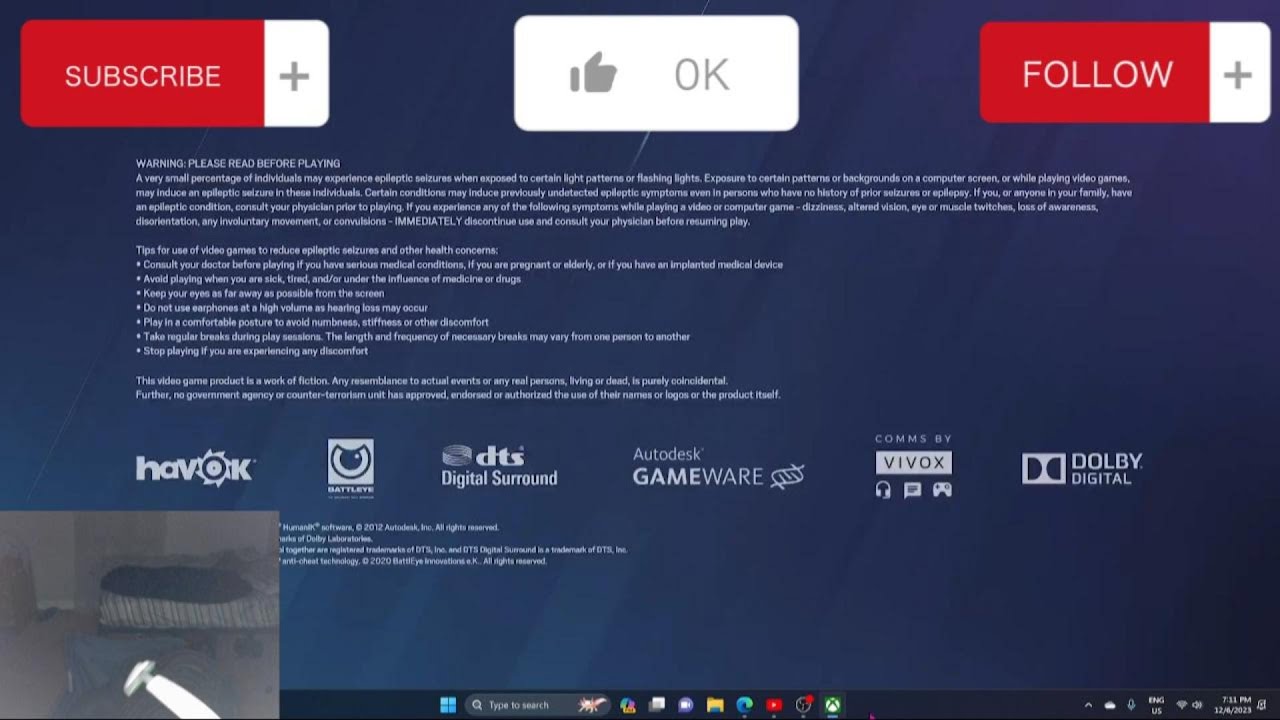Image resolution: width=1280 pixels, height=720 pixels.
Task: Open the Xbox app in the taskbar
Action: (x=832, y=705)
